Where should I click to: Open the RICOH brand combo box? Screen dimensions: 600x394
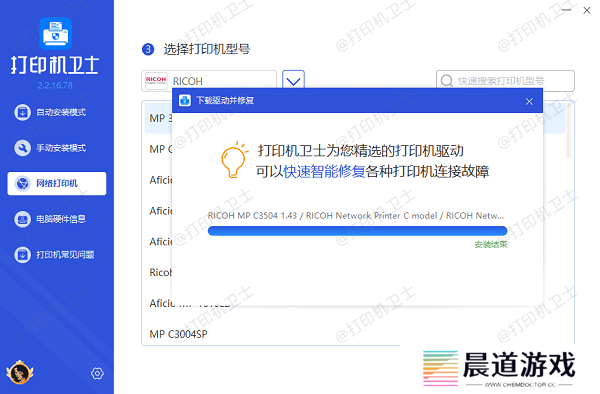pyautogui.click(x=209, y=81)
